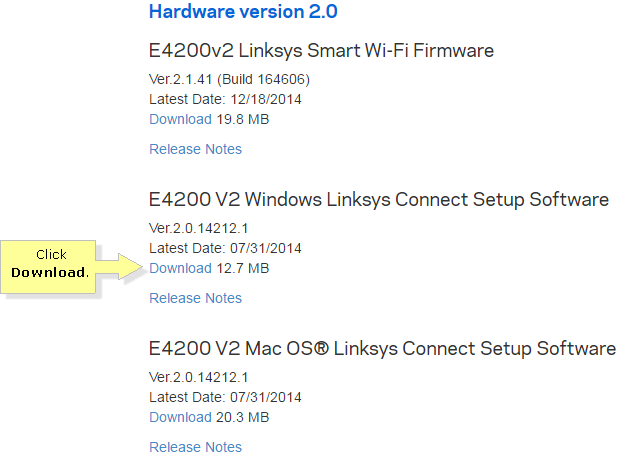Click the E4200 V2 Mac OS Setup title
Screen dimensions: 620x456
[382, 349]
